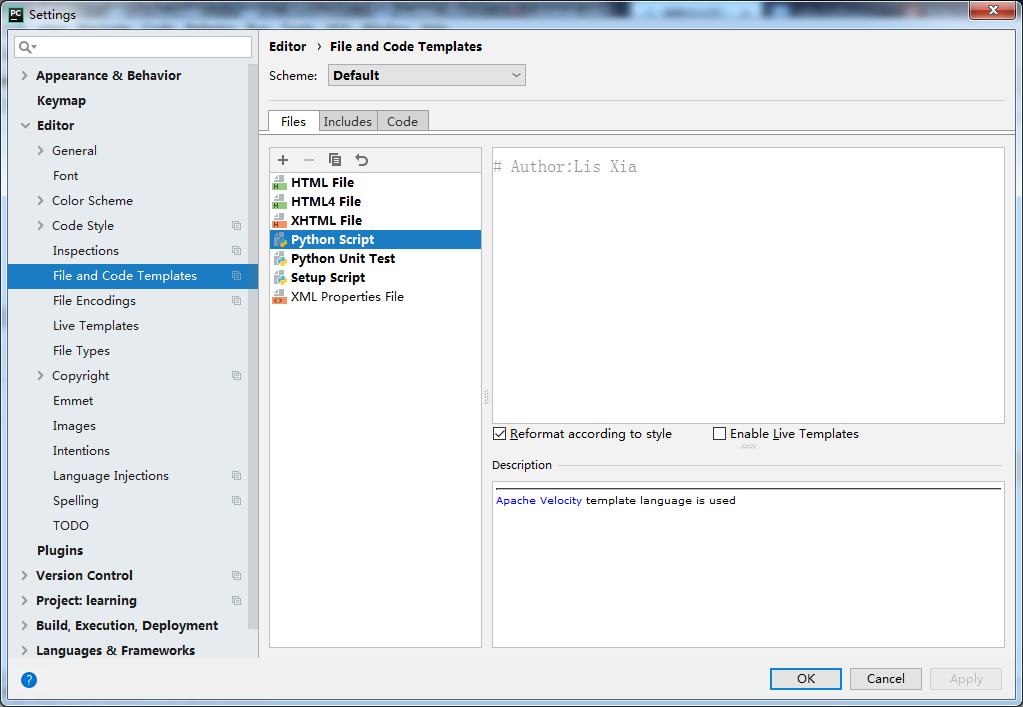The height and width of the screenshot is (707, 1023).
Task: Switch to the Includes tab
Action: click(348, 121)
